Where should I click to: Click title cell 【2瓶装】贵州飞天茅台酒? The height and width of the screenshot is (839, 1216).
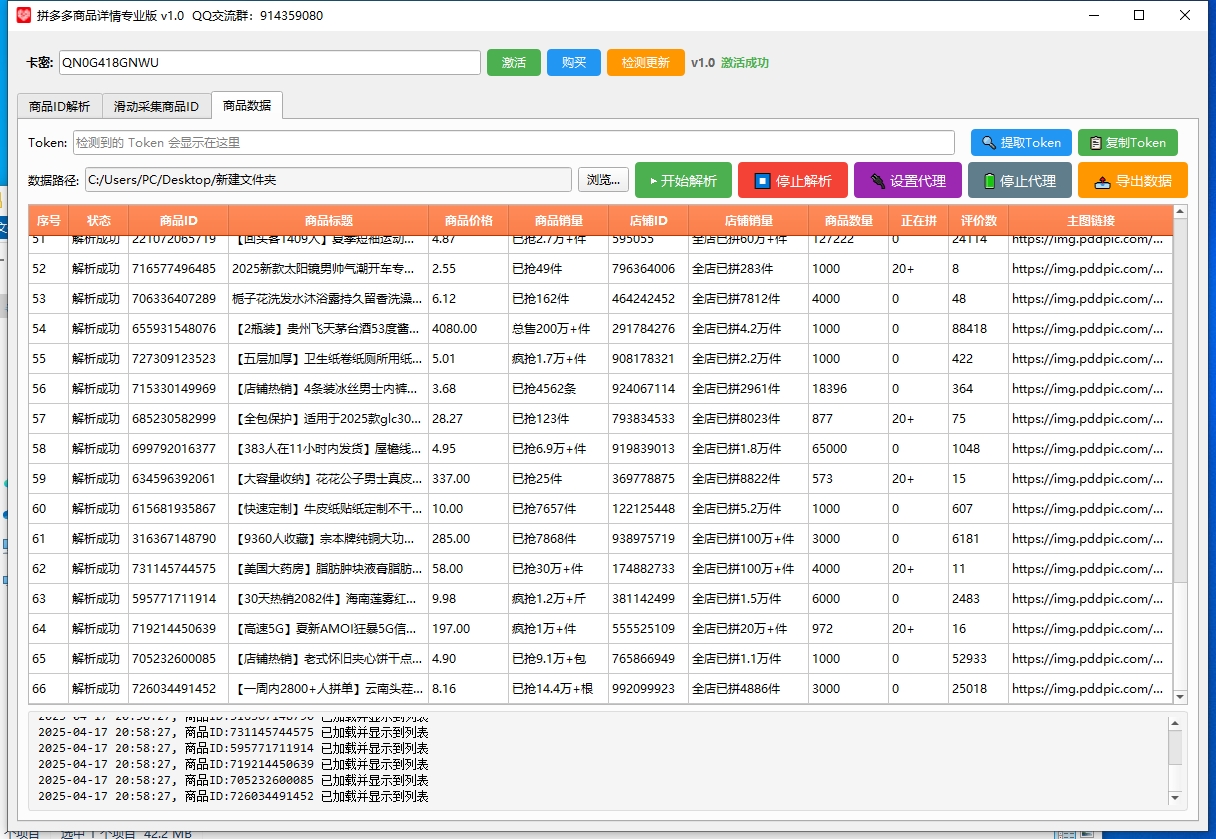[x=329, y=329]
